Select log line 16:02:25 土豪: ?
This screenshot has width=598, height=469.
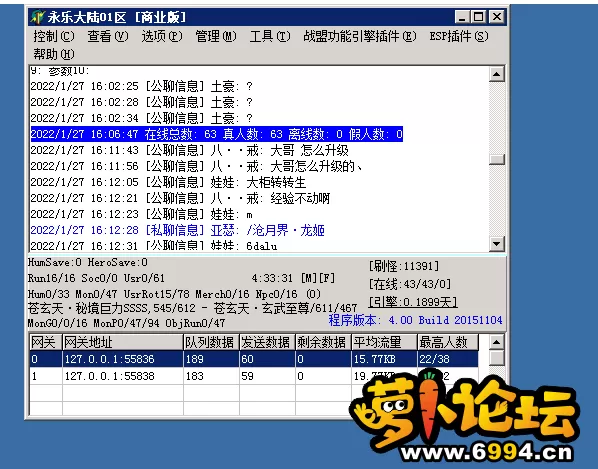point(141,86)
